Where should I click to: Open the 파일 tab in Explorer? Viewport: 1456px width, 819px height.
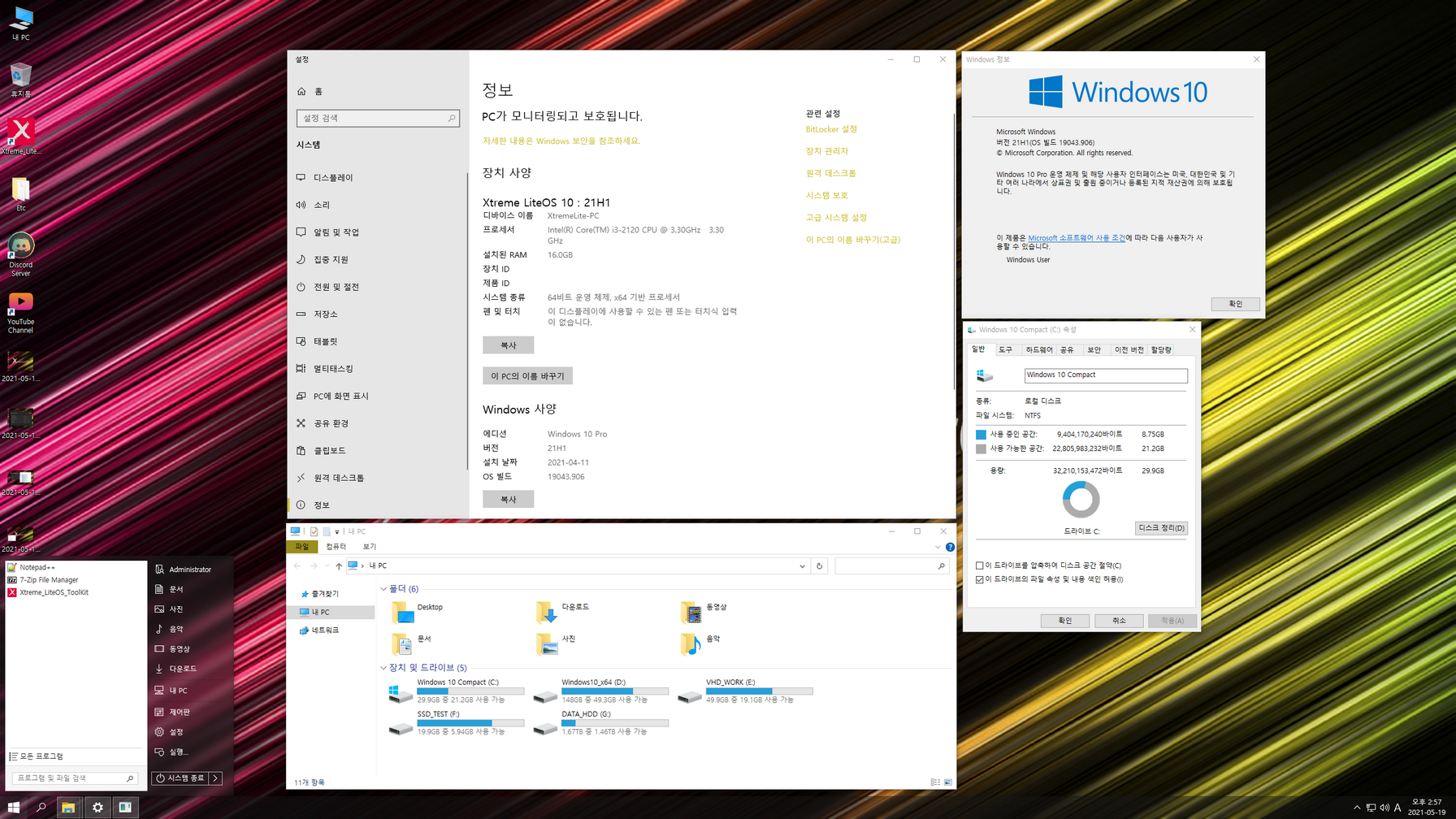click(x=302, y=547)
